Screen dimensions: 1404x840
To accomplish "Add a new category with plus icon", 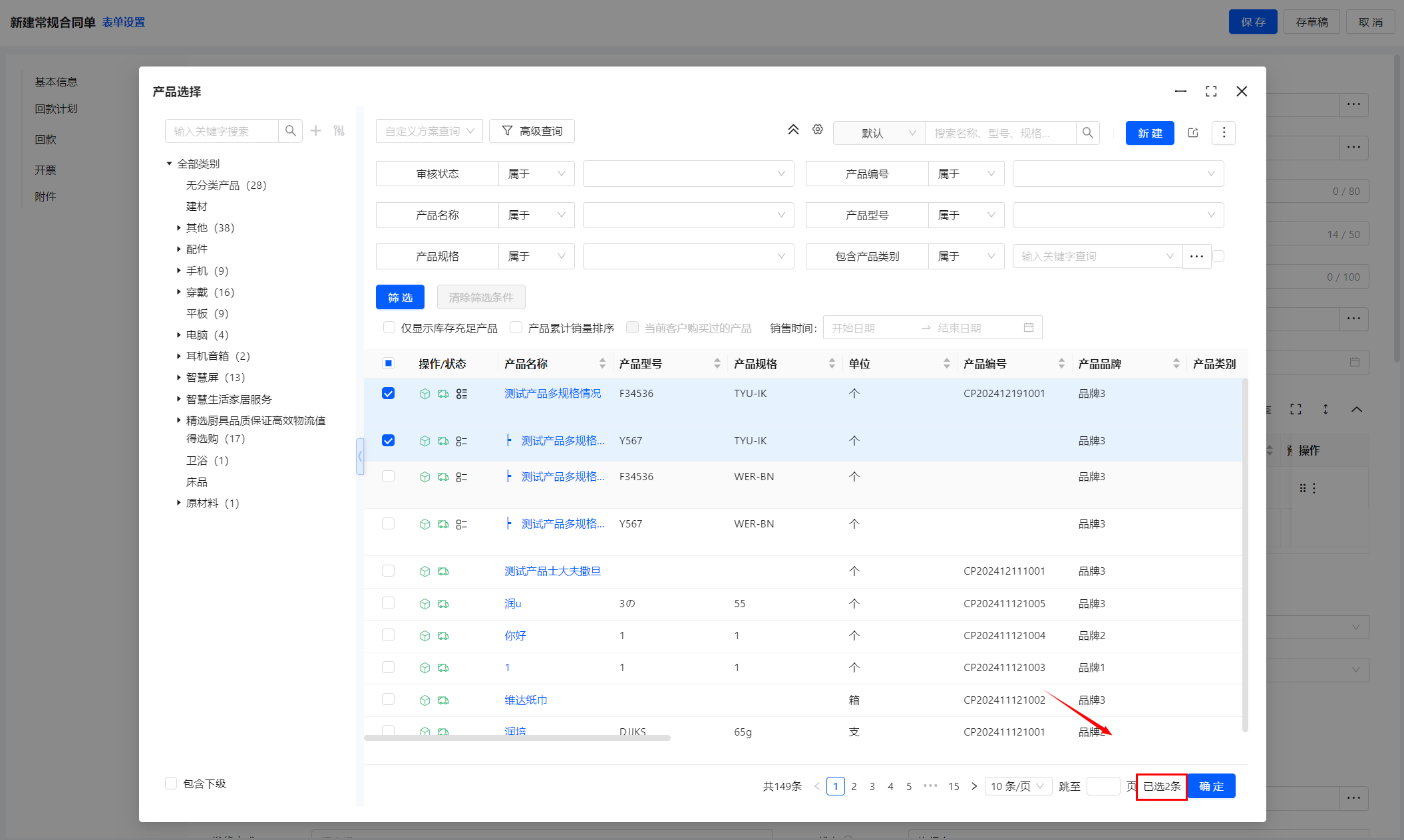I will coord(316,131).
